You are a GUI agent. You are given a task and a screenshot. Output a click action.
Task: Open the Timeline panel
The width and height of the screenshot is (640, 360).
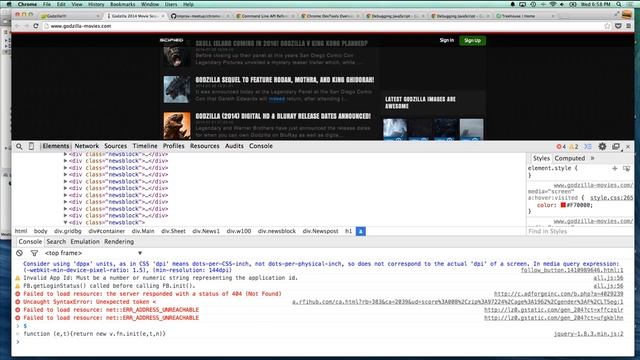tap(145, 146)
